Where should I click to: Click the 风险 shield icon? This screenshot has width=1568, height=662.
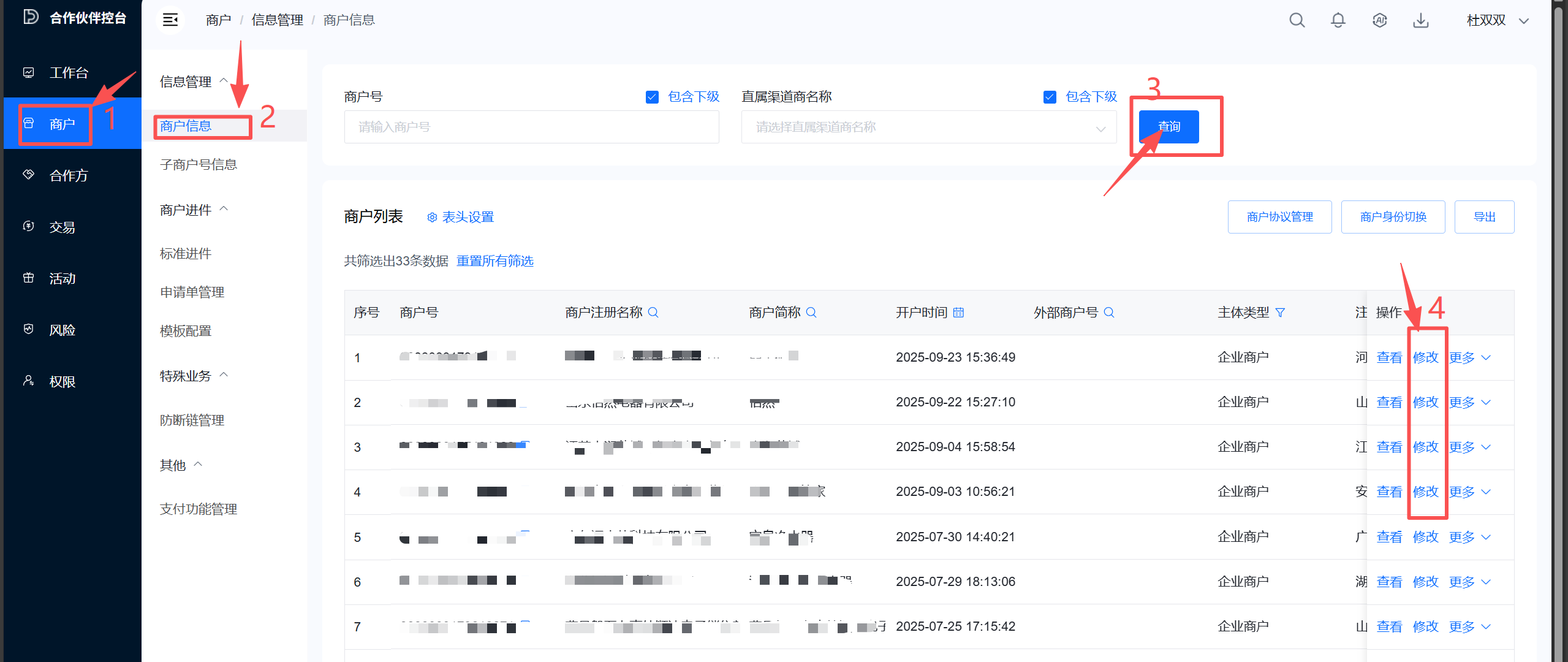[x=28, y=329]
